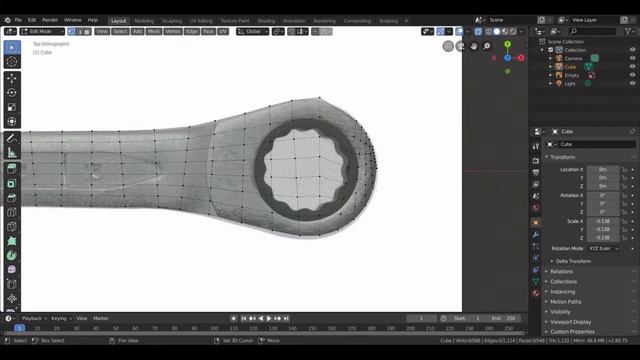
Task: Choose the Scale tool
Action: [x=12, y=107]
